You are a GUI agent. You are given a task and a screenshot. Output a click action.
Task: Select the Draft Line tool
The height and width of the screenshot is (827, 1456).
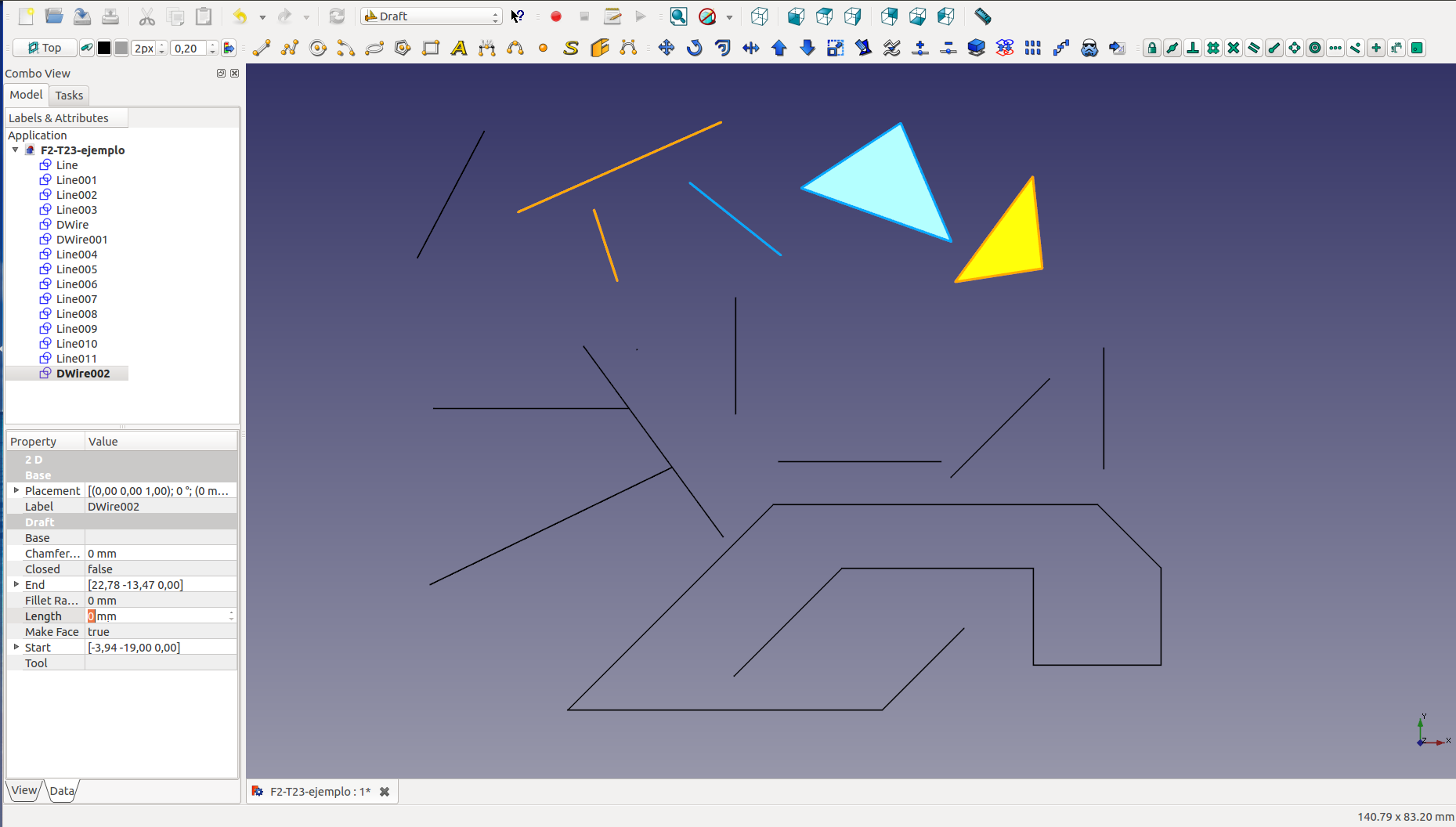(x=262, y=49)
